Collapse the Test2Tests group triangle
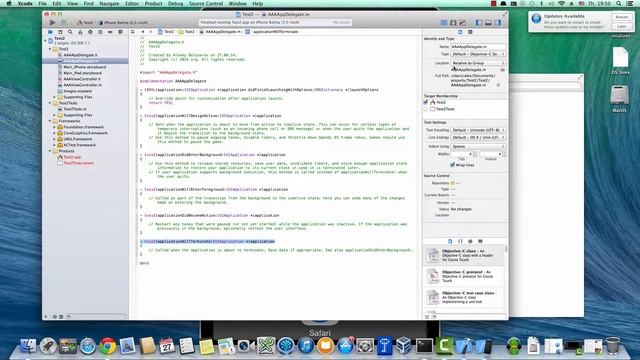 (50, 103)
